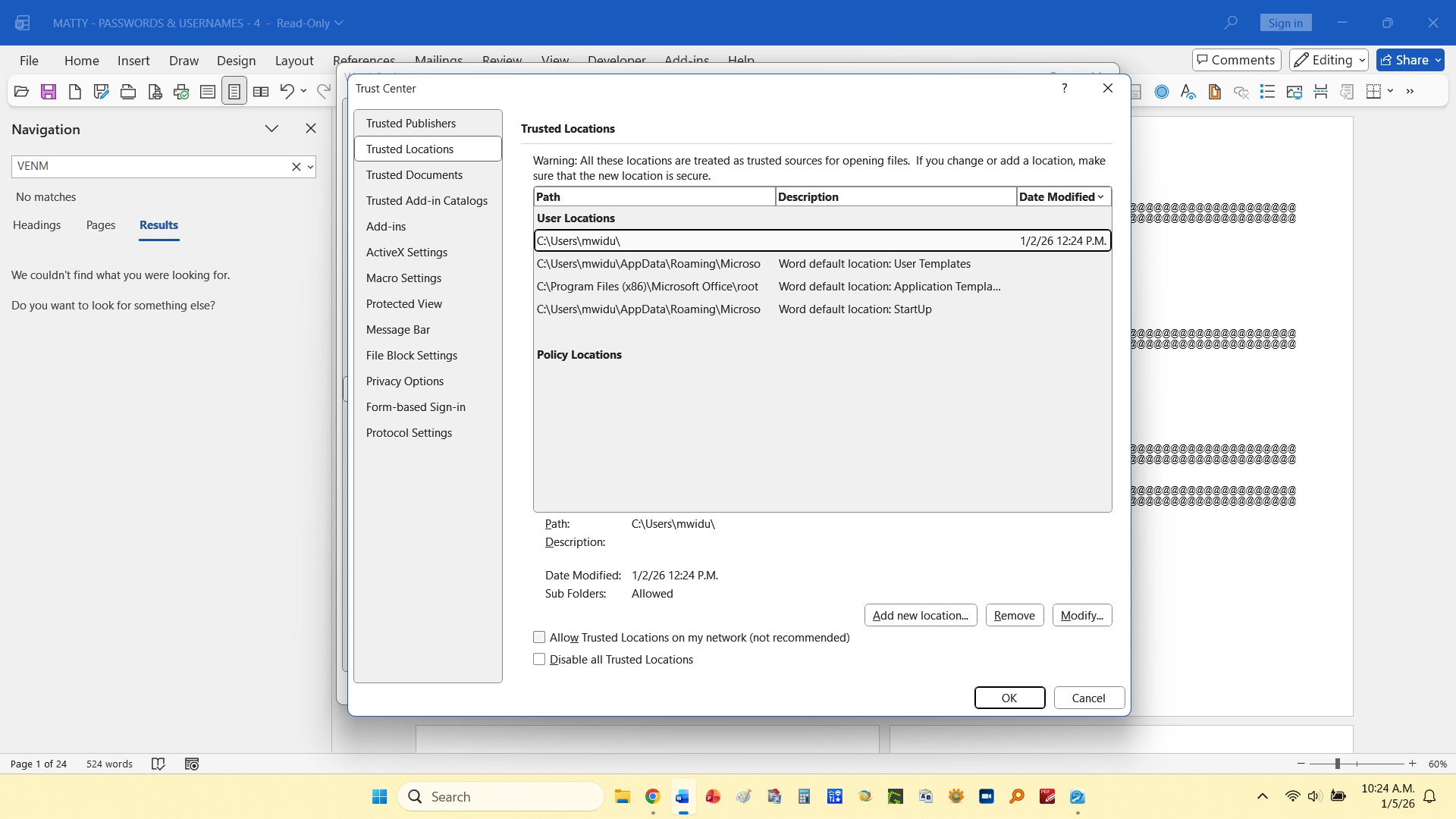Click the Open folder icon in toolbar
The height and width of the screenshot is (819, 1456).
[21, 92]
